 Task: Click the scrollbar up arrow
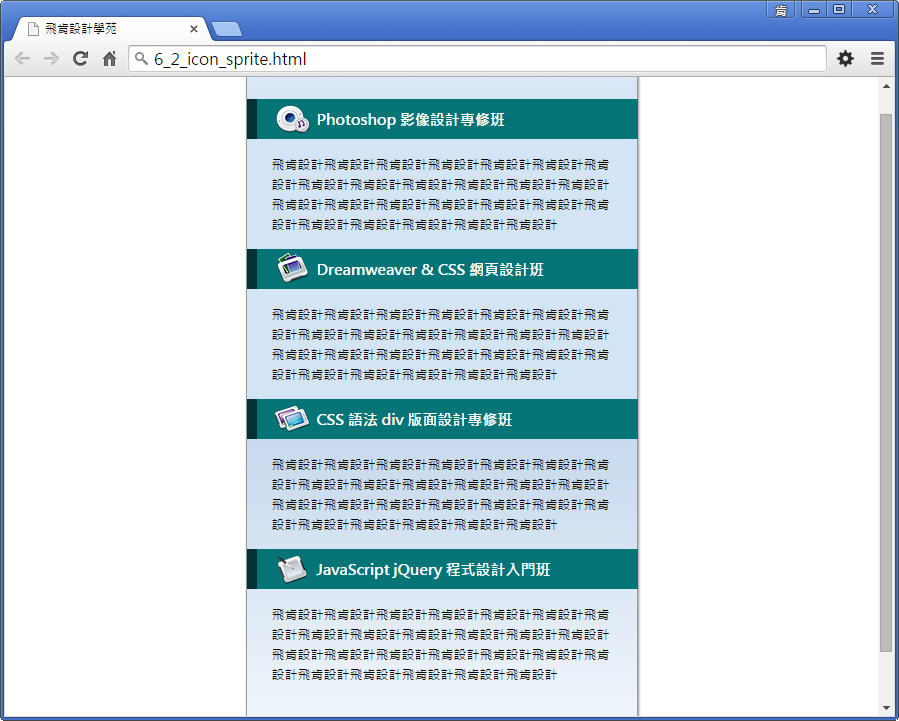tap(886, 87)
